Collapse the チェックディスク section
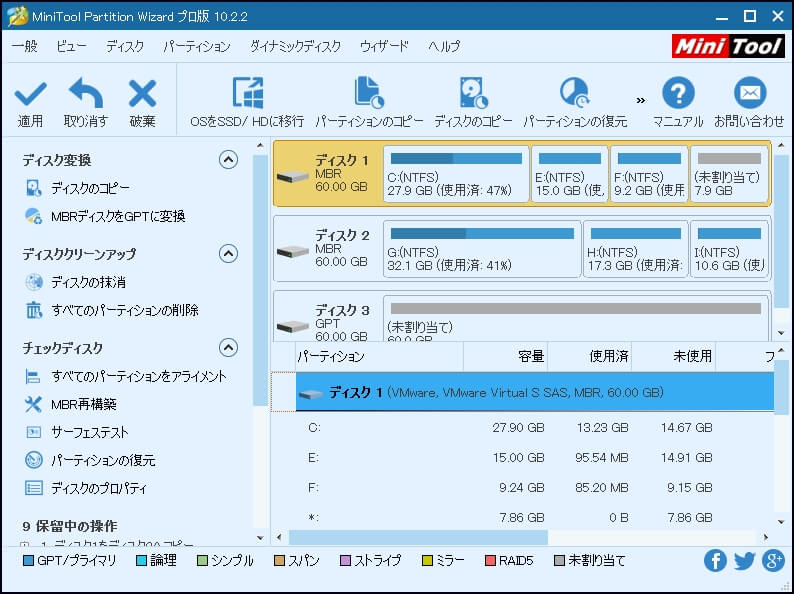The width and height of the screenshot is (794, 594). coord(228,347)
